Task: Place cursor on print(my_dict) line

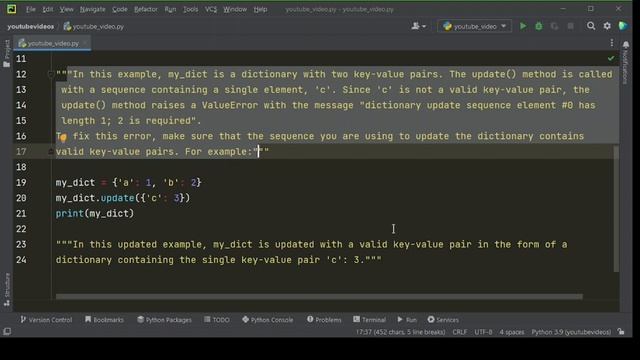Action: pos(95,213)
